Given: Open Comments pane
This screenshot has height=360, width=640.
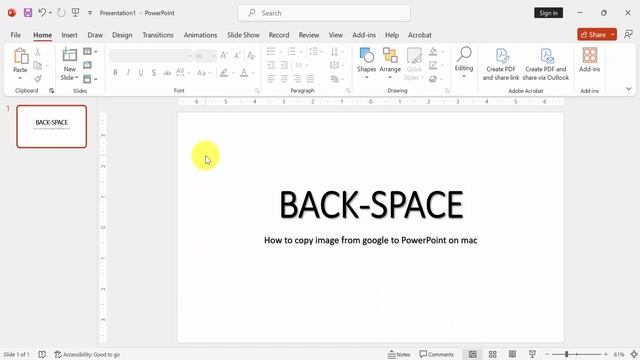Looking at the screenshot, I should click(436, 354).
